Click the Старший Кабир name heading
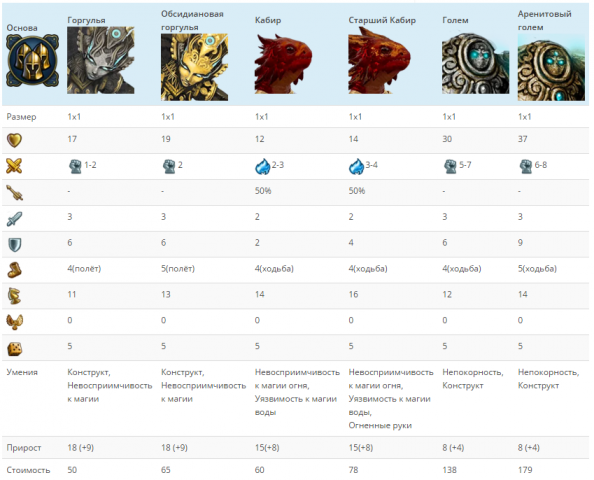 click(382, 20)
